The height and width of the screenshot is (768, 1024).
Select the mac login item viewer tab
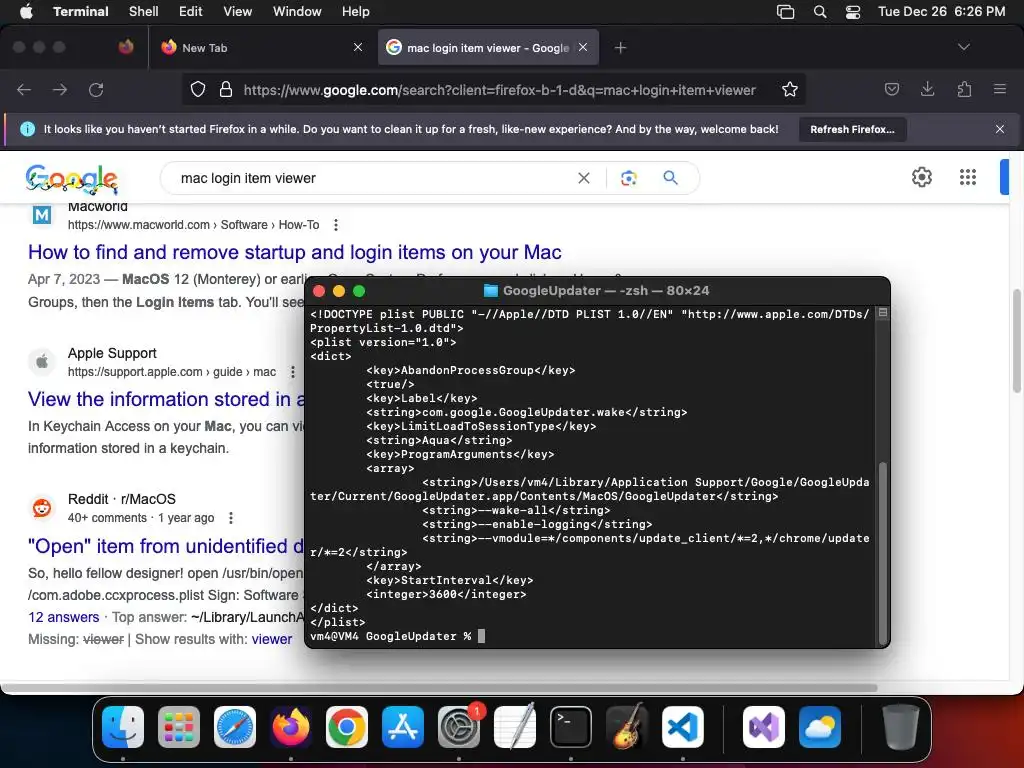(x=488, y=48)
